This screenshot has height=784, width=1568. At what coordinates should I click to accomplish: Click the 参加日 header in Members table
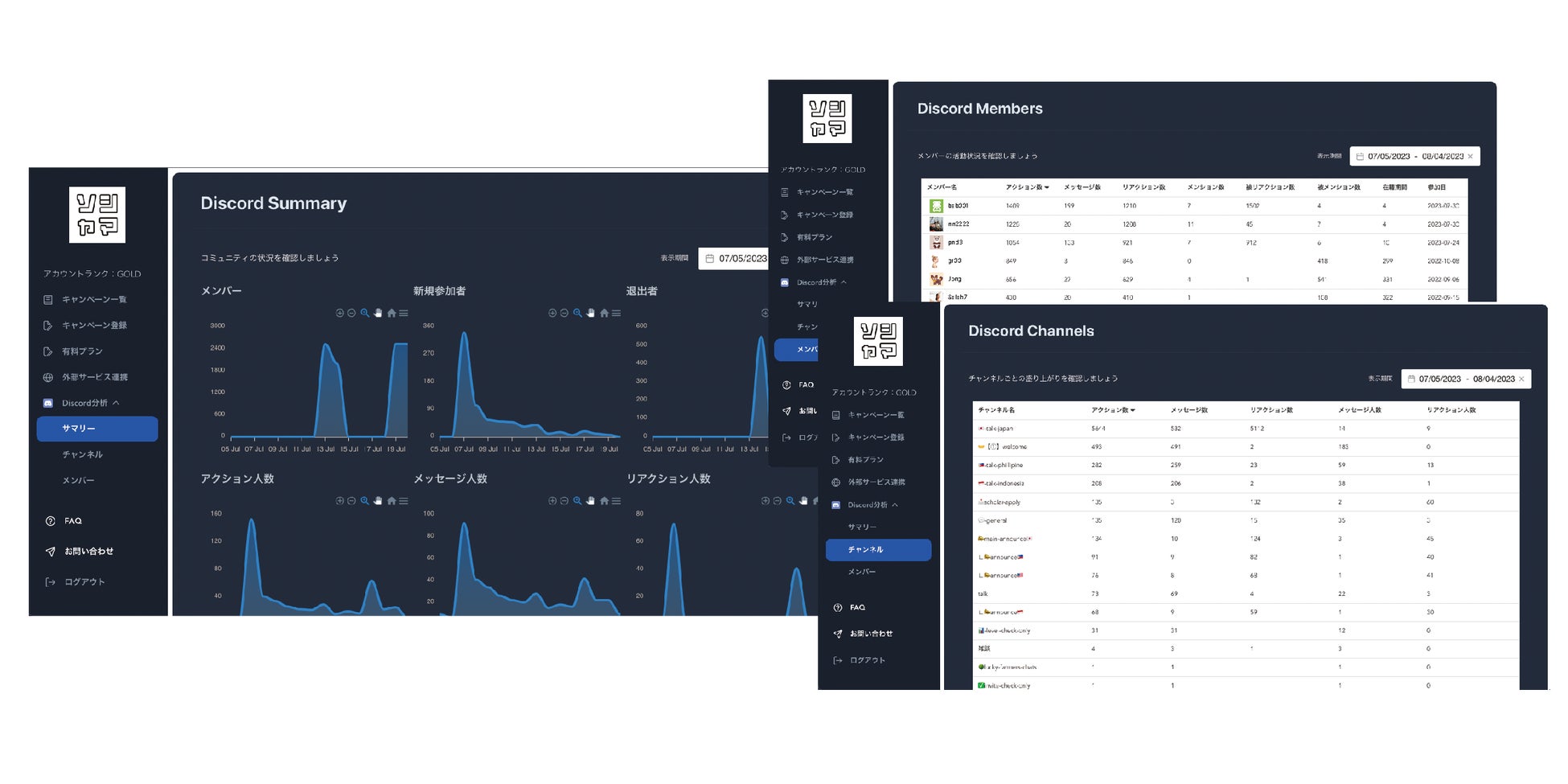point(1437,187)
